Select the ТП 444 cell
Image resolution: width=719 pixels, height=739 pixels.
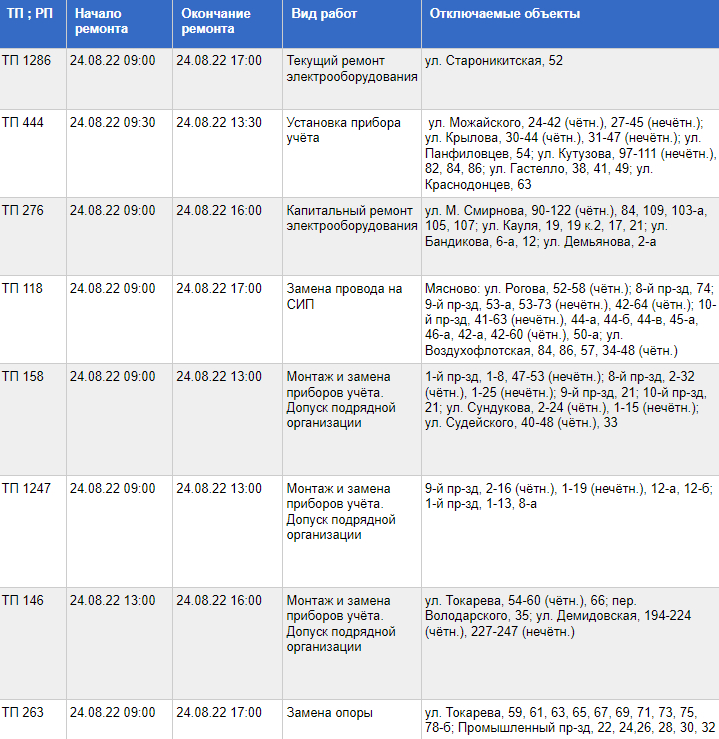(23, 123)
